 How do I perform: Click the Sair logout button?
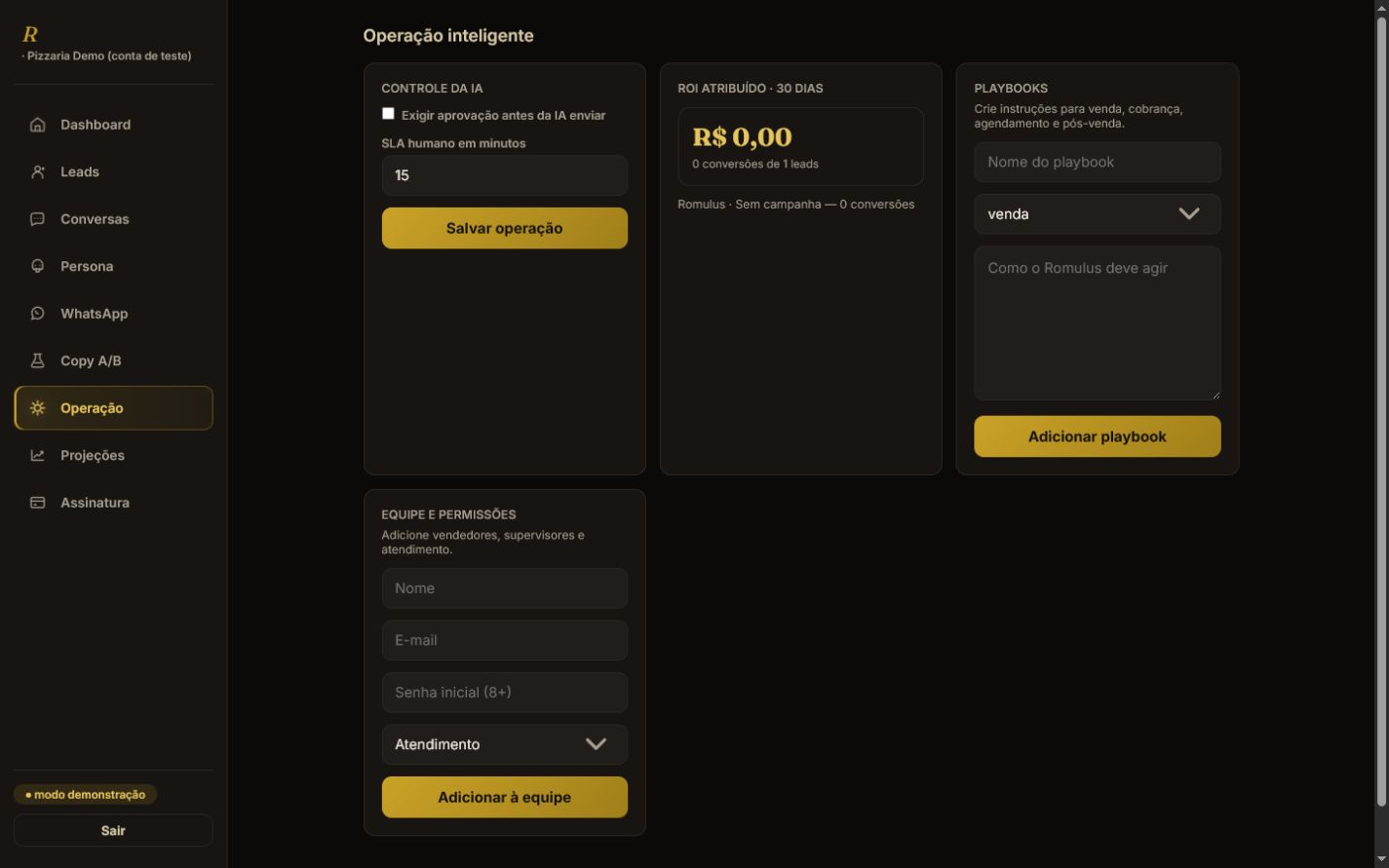point(113,830)
